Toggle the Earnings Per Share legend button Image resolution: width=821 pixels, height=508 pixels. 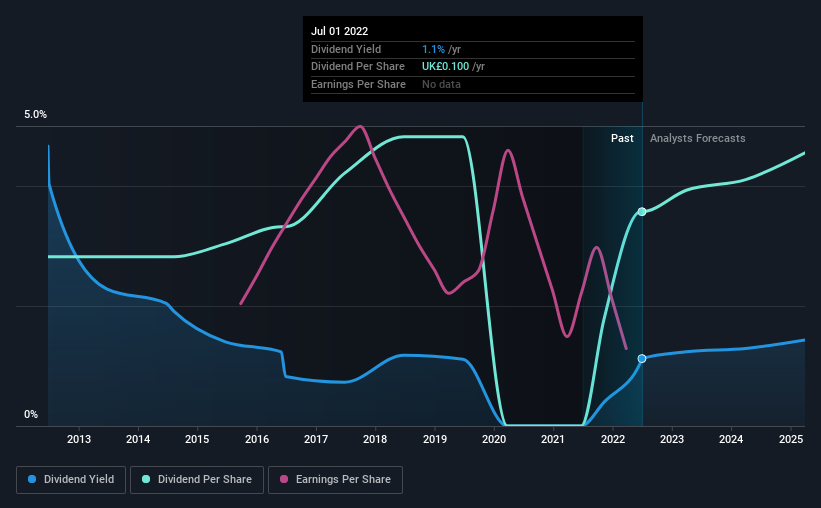335,480
